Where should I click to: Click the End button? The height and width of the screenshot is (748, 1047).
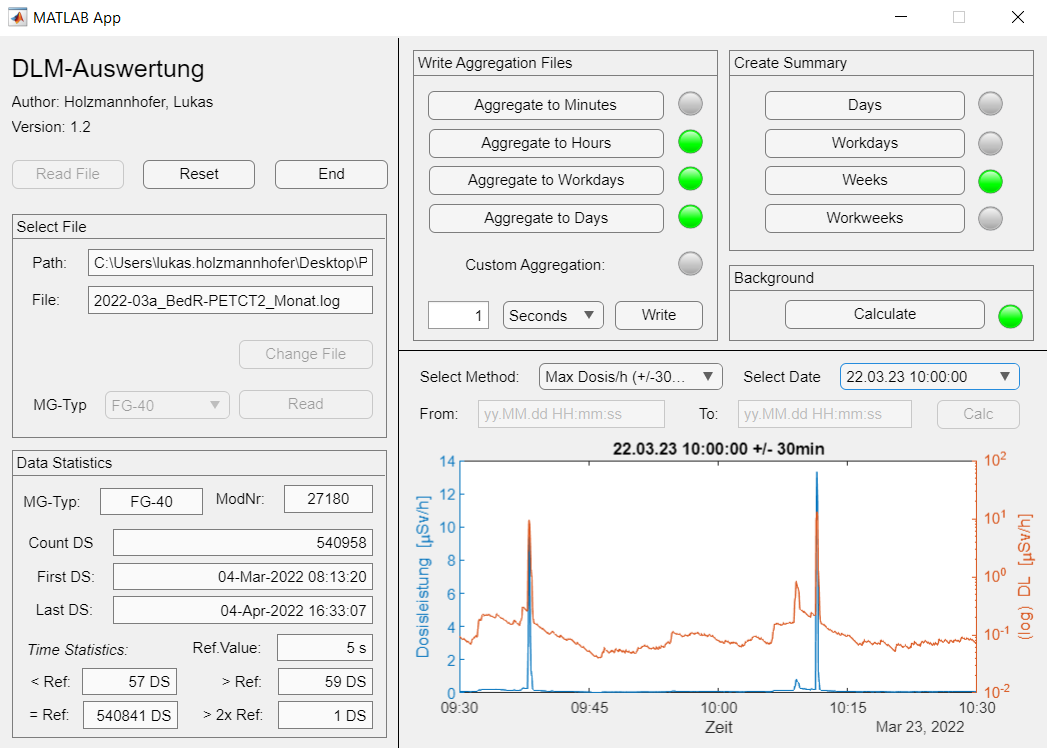pos(331,174)
